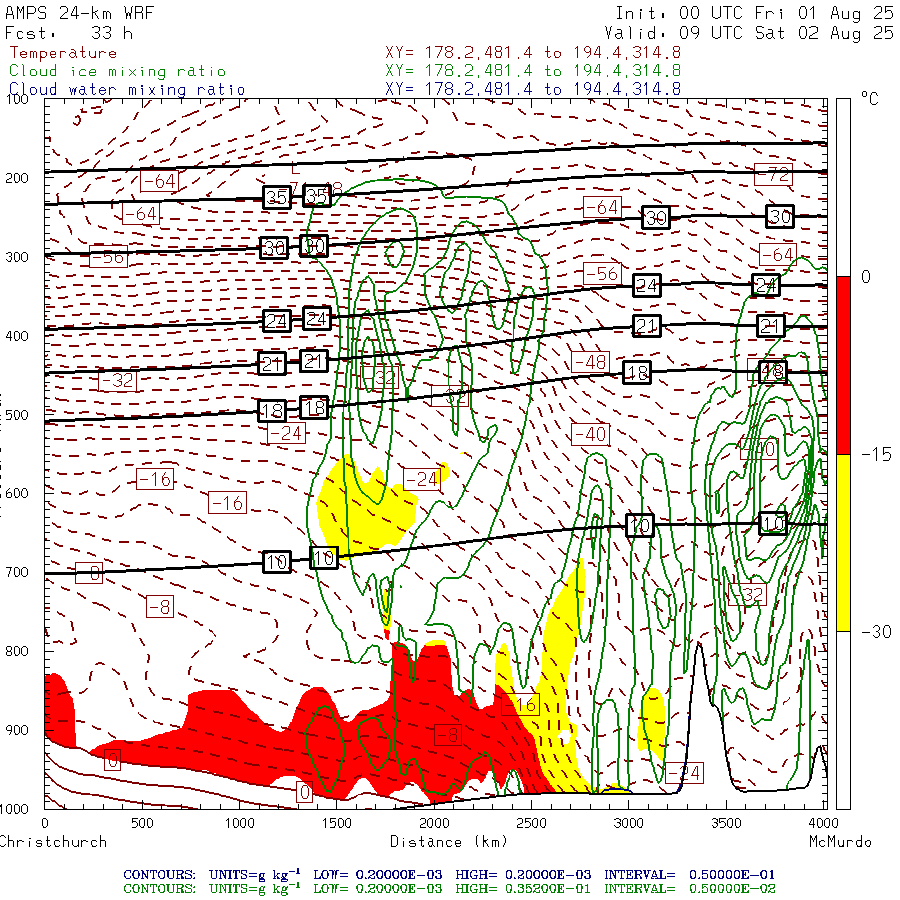900x900 pixels.
Task: Click the '3000' distance axis label
Action: tap(629, 823)
